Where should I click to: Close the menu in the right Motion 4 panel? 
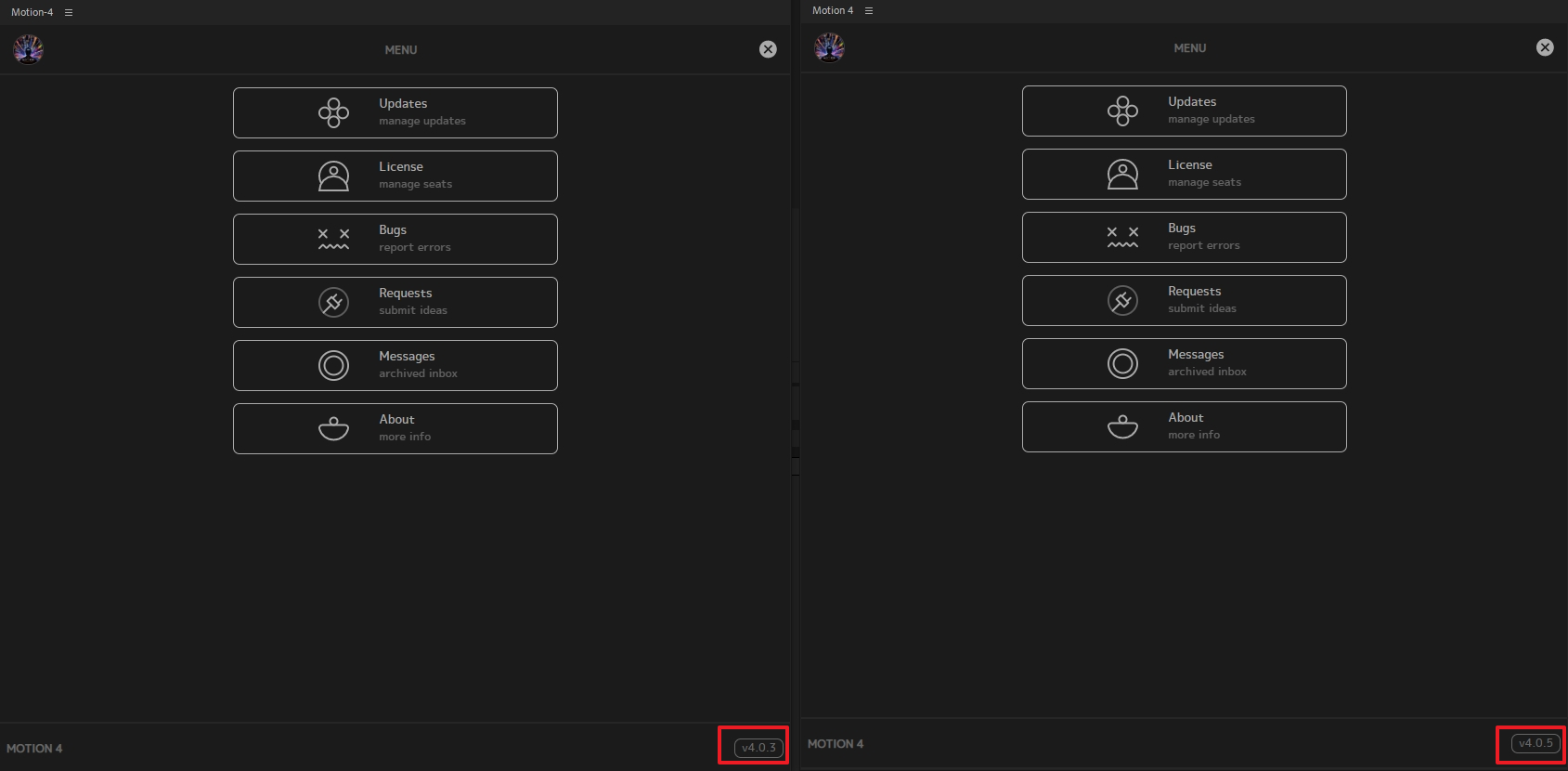[x=1545, y=47]
